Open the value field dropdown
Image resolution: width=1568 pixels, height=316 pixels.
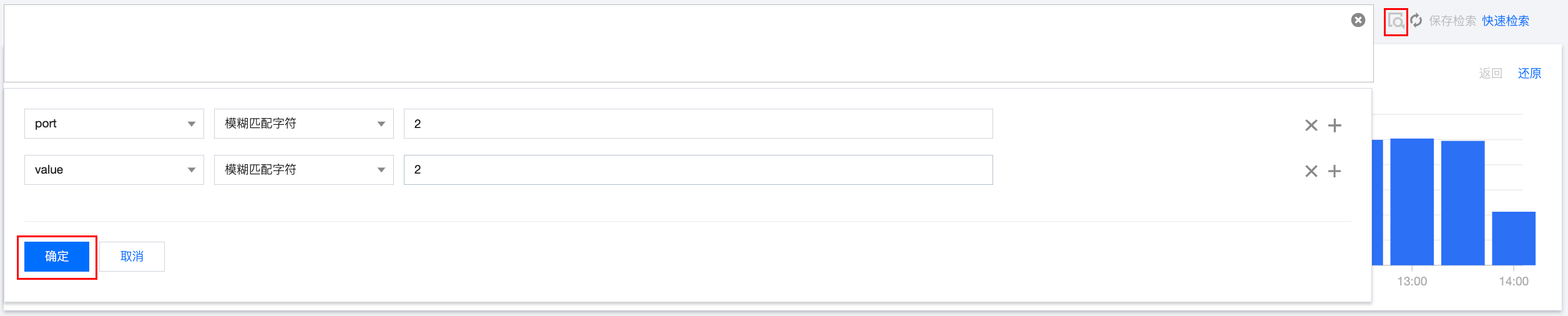(x=114, y=170)
